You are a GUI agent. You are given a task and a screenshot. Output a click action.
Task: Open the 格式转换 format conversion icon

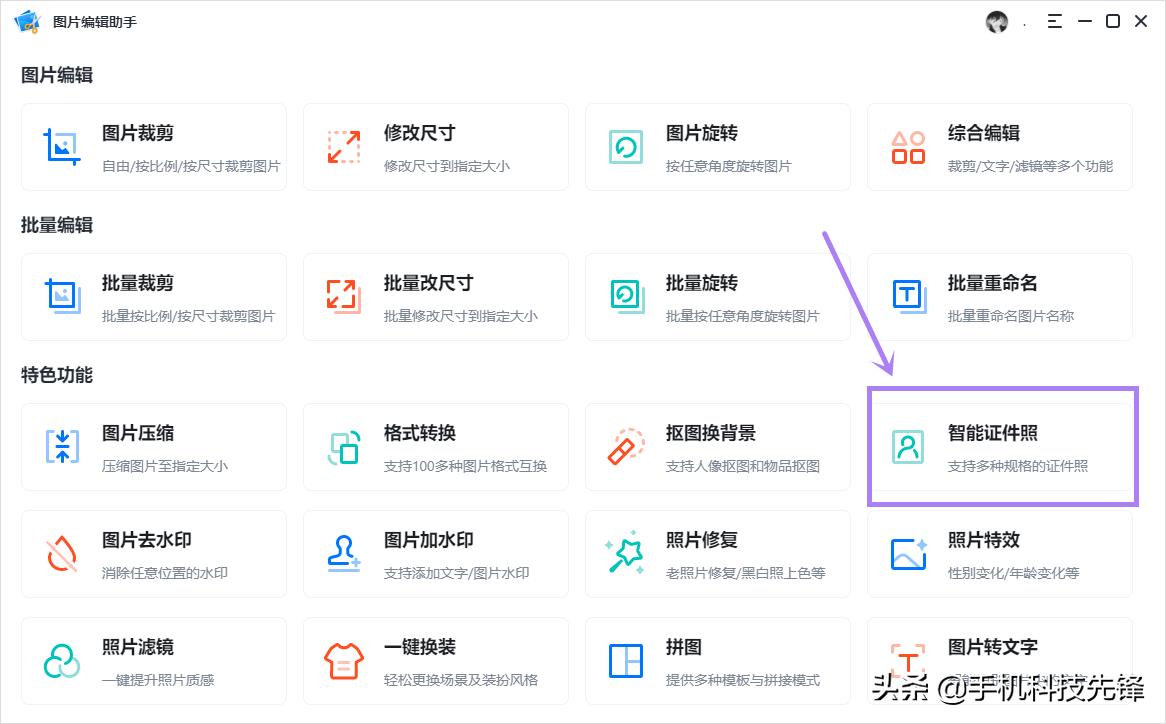click(343, 447)
